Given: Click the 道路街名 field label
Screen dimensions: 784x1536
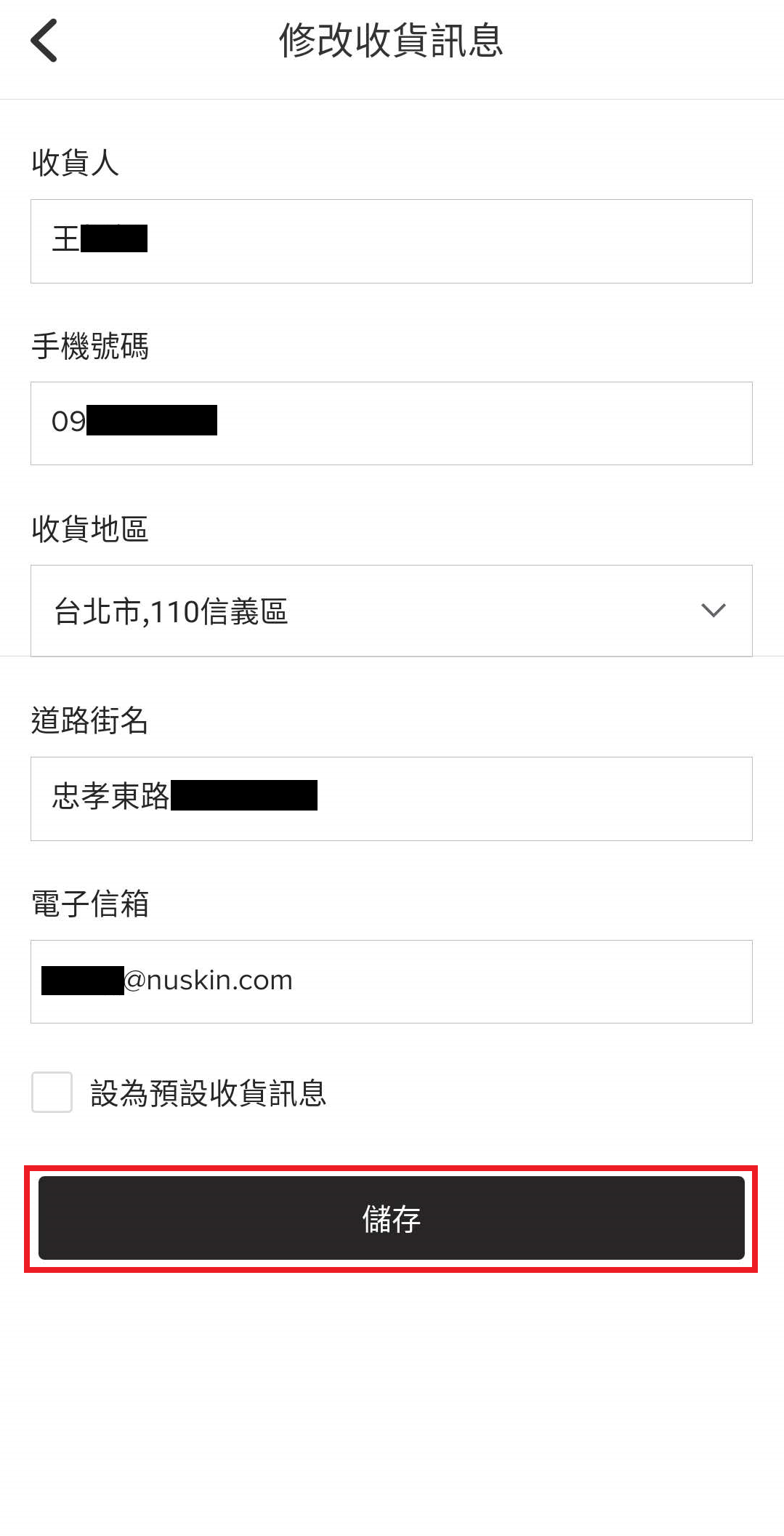Looking at the screenshot, I should [90, 721].
